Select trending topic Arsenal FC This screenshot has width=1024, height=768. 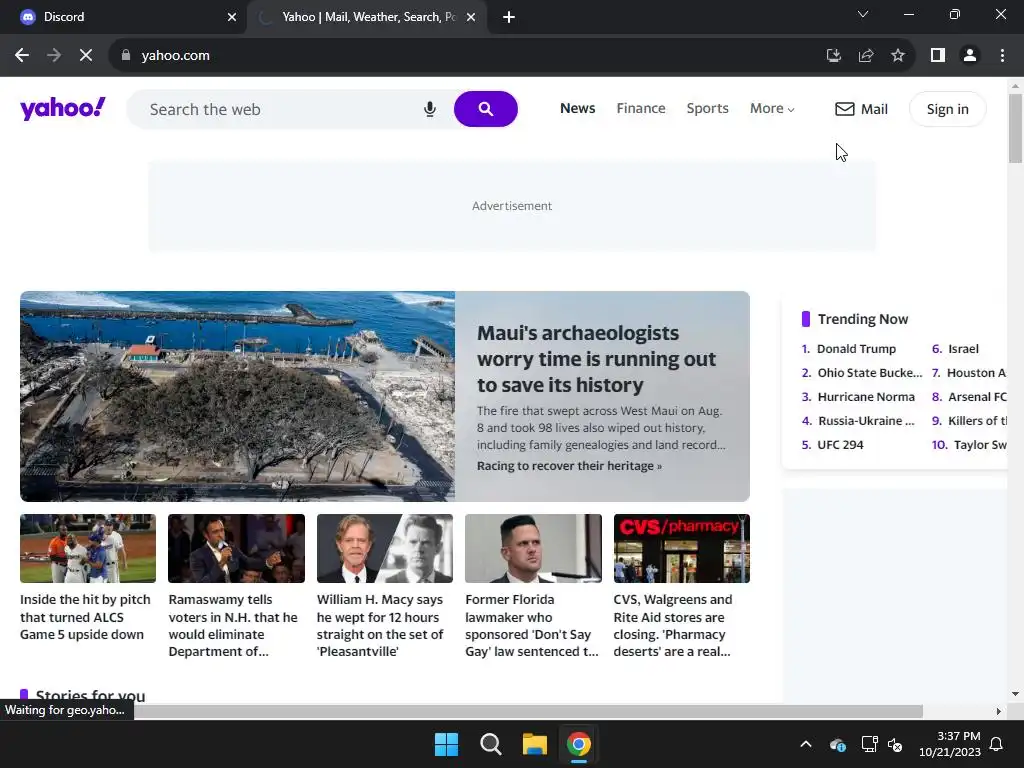click(977, 397)
